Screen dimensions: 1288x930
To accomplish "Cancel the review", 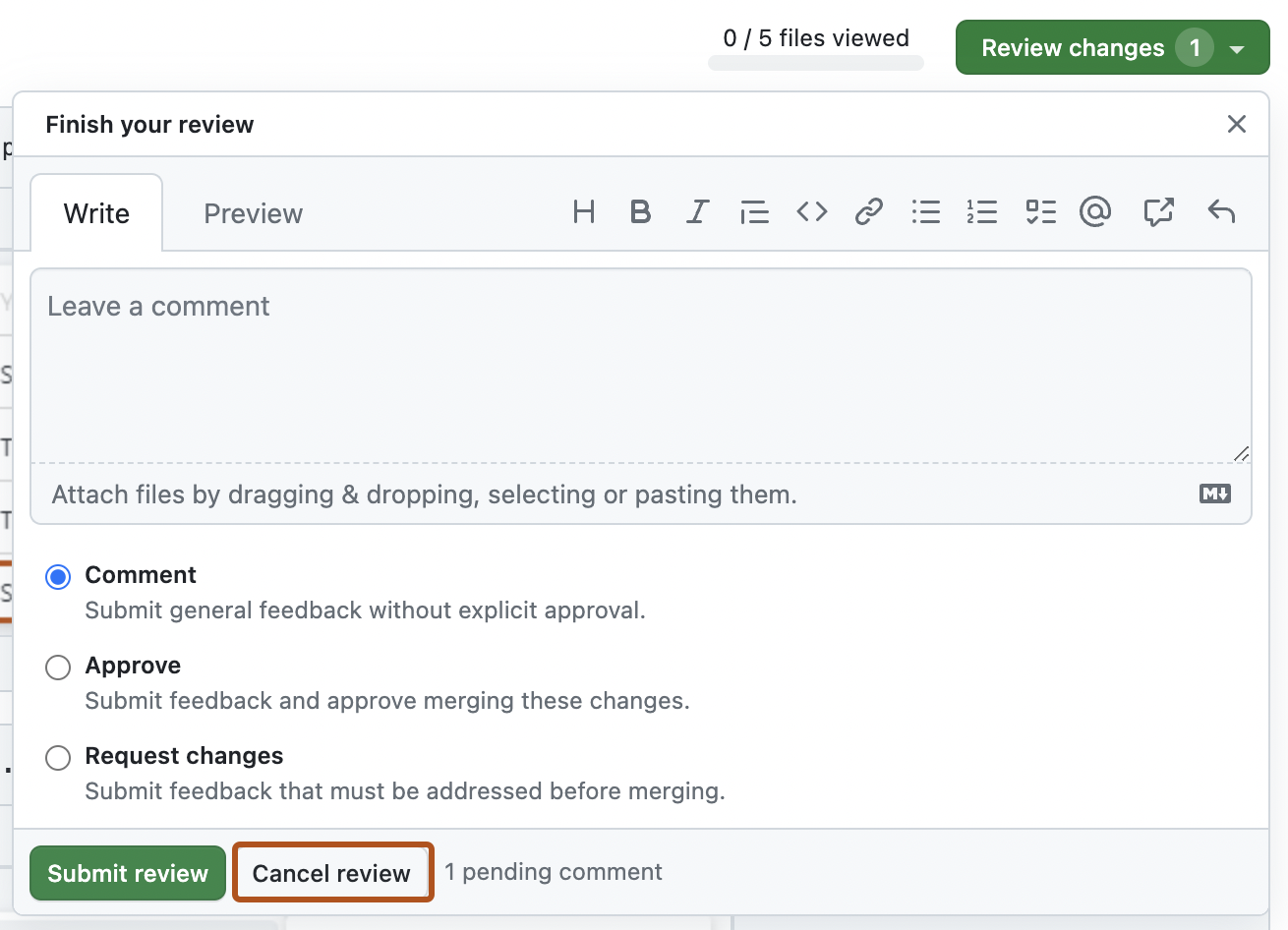I will (x=332, y=873).
